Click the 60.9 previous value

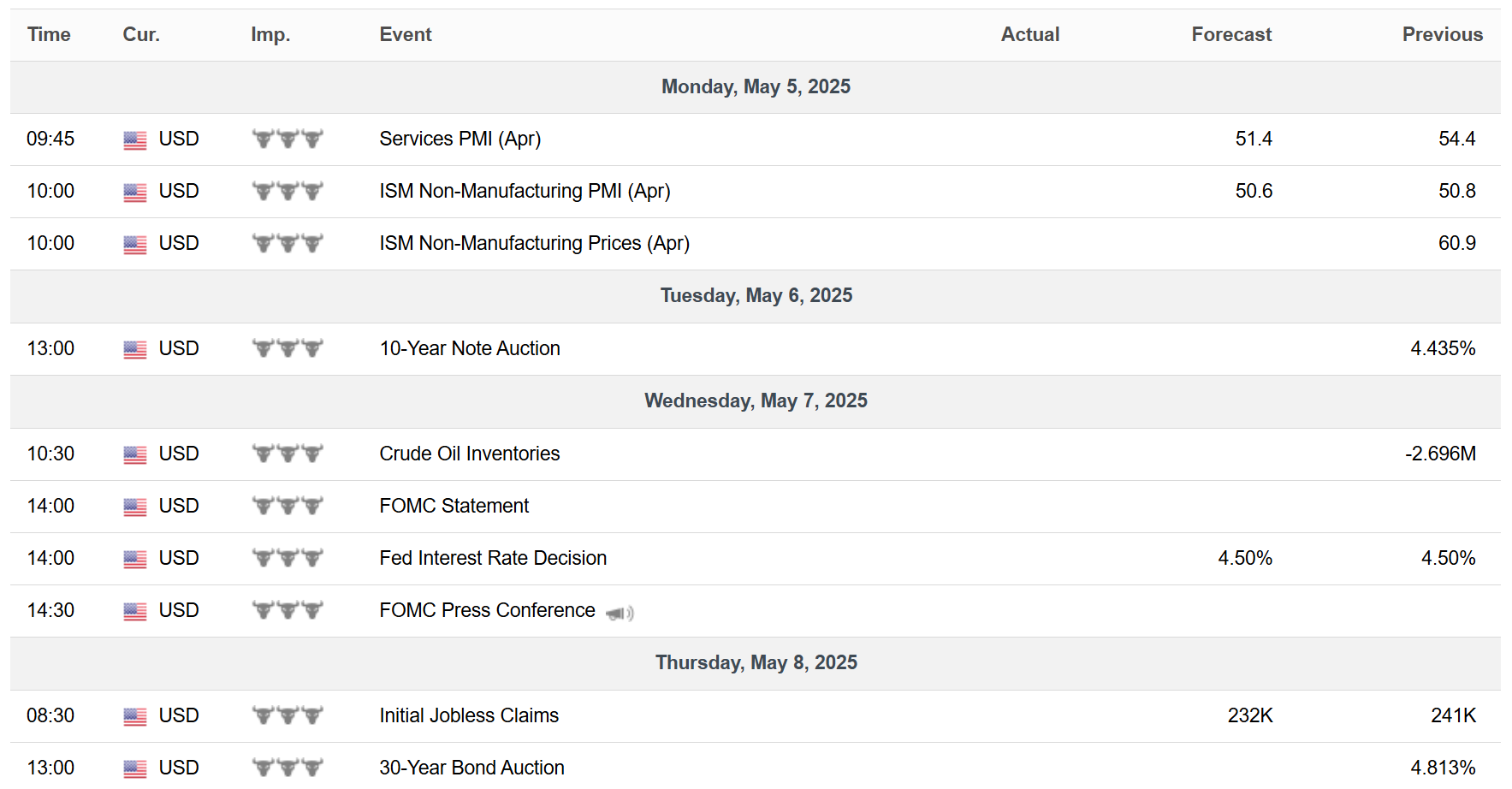click(1456, 243)
